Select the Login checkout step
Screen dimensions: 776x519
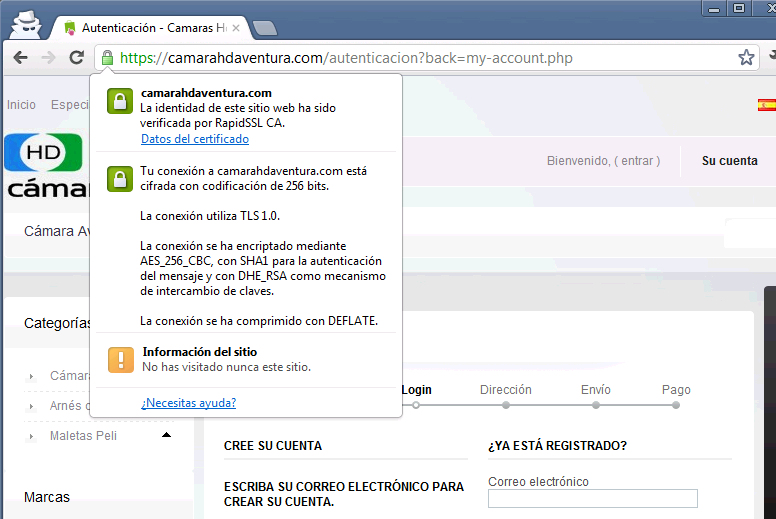[416, 390]
